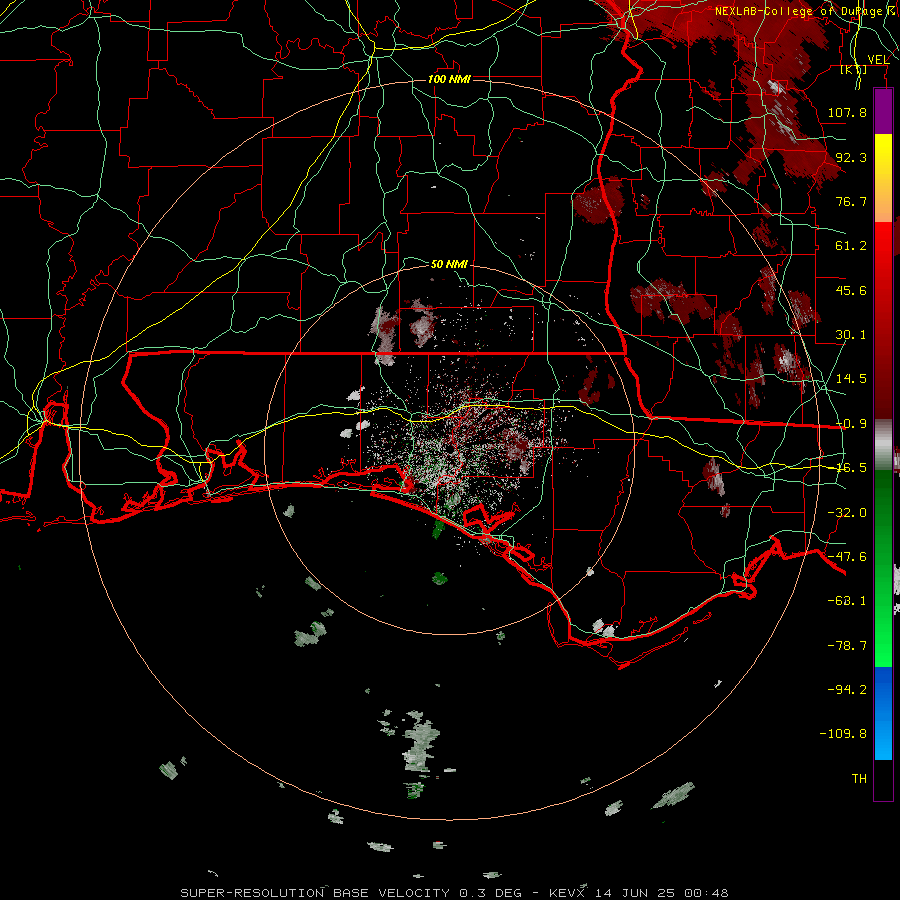This screenshot has width=900, height=900.
Task: Pick the light blue segment of color bar
Action: [x=883, y=740]
